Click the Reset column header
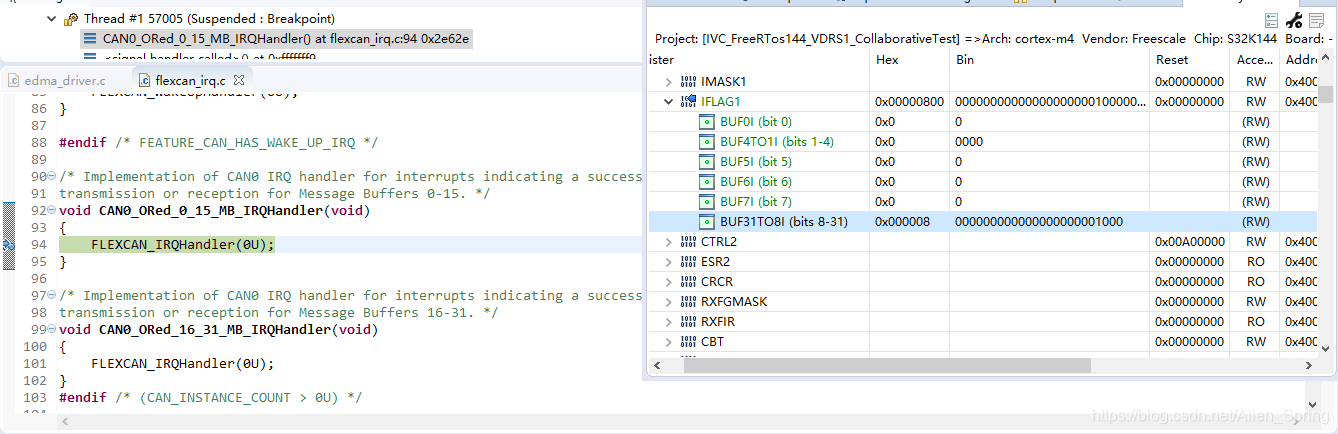 [x=1172, y=60]
